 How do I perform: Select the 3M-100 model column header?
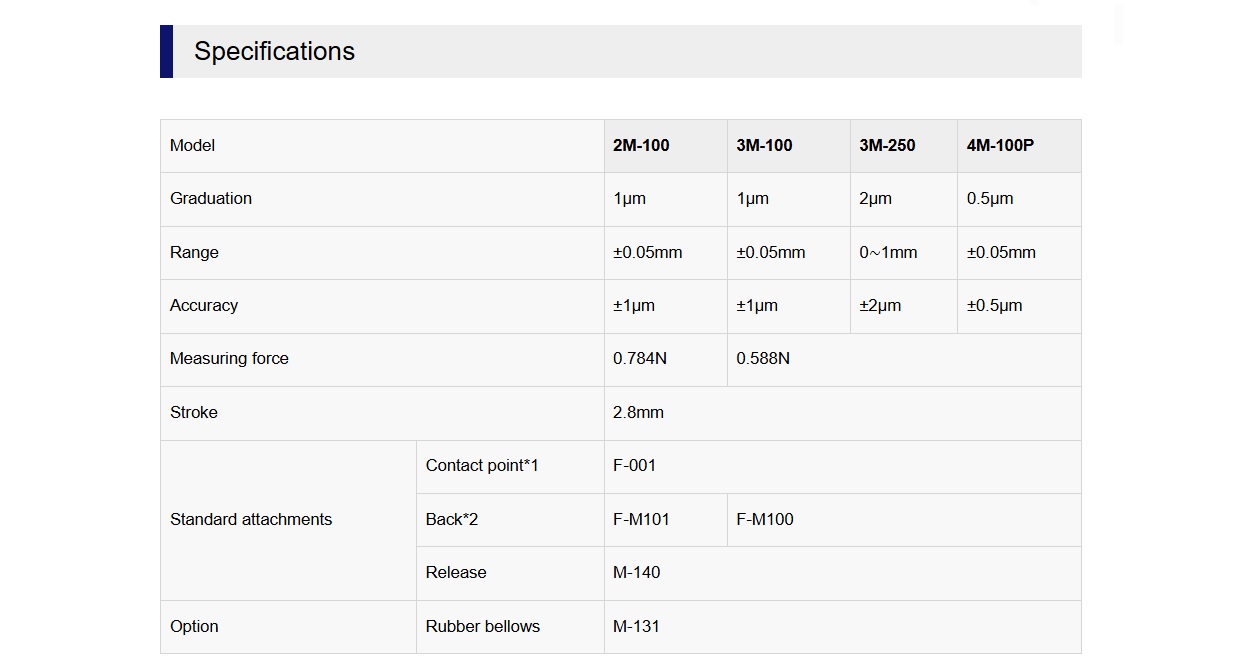[789, 146]
